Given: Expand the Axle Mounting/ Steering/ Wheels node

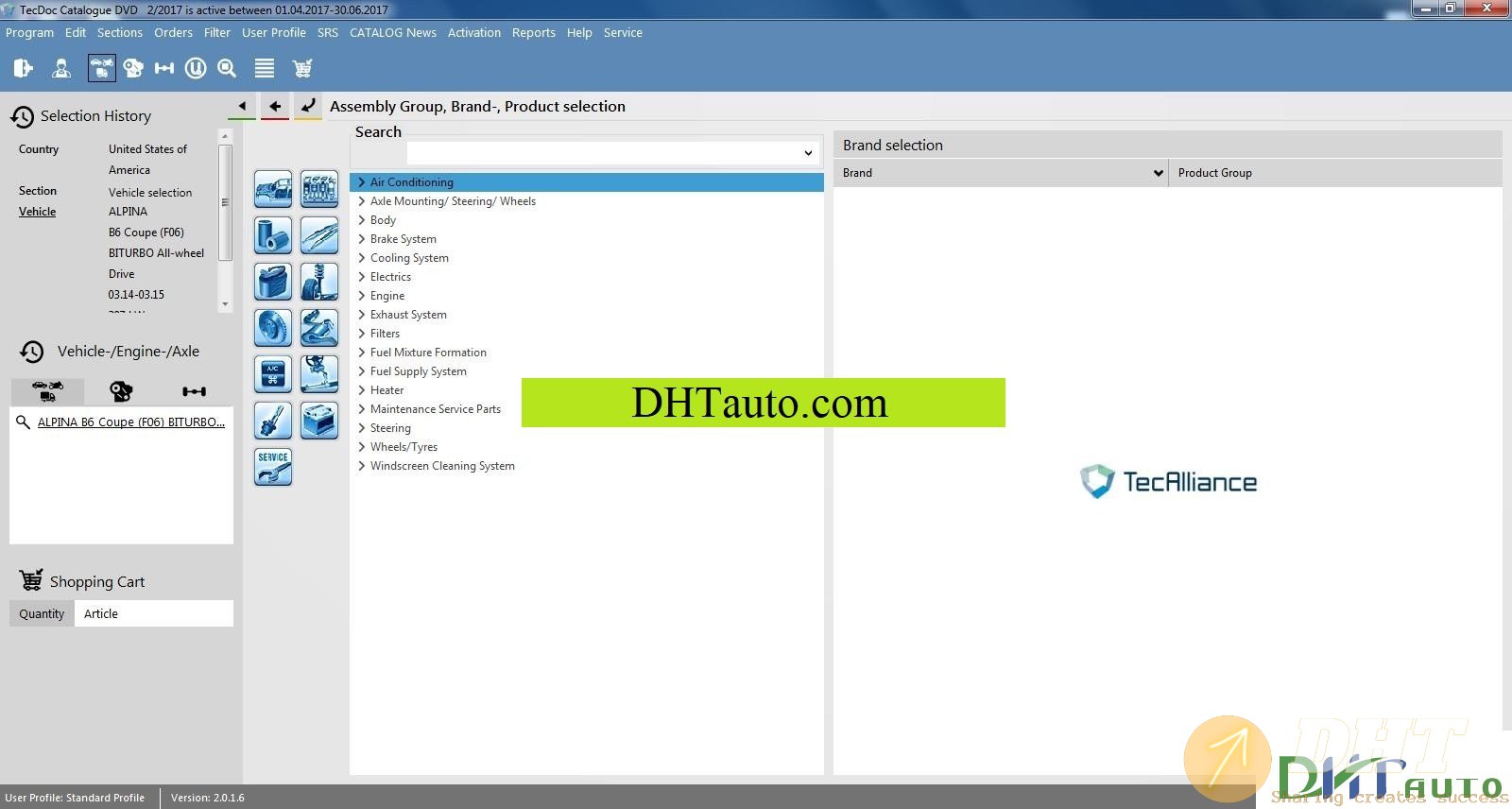Looking at the screenshot, I should click(361, 201).
